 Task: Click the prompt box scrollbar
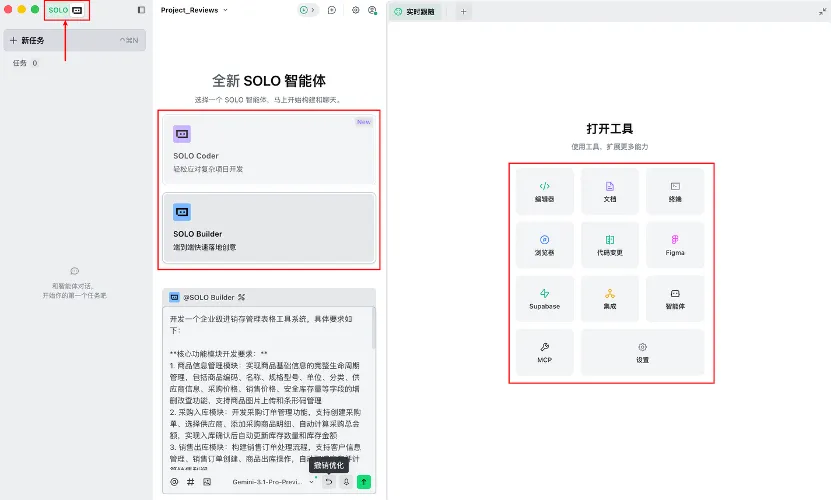point(374,329)
